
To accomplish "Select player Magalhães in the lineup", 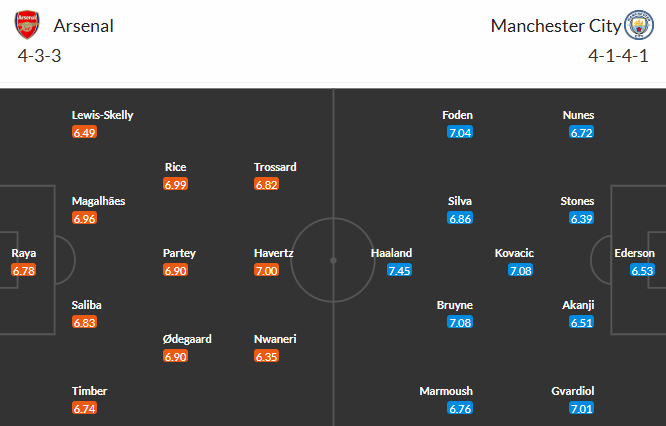I will tap(98, 201).
